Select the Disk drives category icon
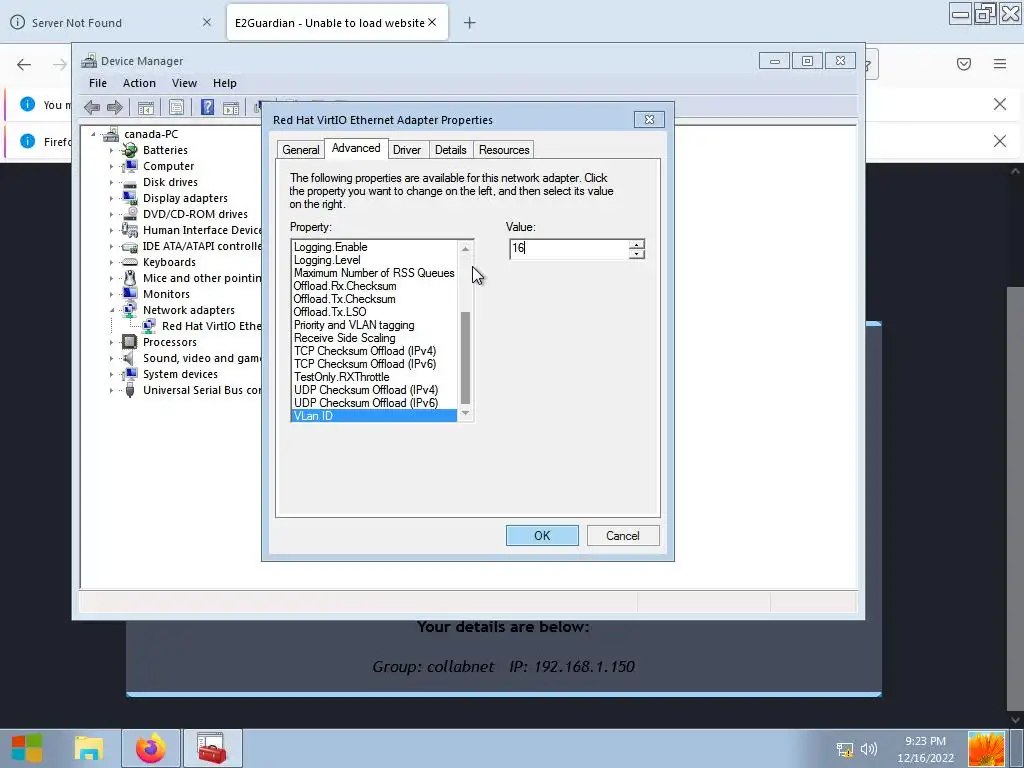The width and height of the screenshot is (1024, 768). click(x=130, y=182)
